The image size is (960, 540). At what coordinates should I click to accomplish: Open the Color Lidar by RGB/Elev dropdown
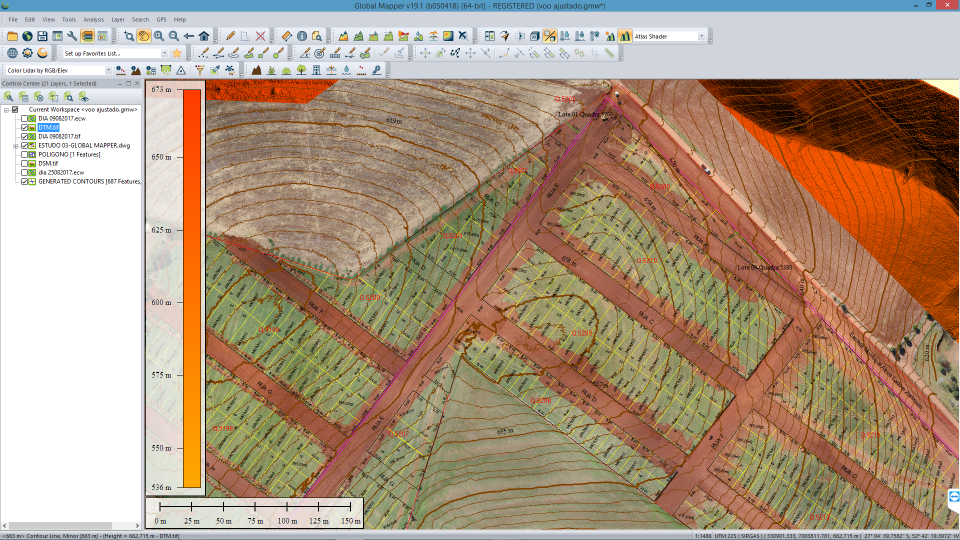(x=108, y=70)
